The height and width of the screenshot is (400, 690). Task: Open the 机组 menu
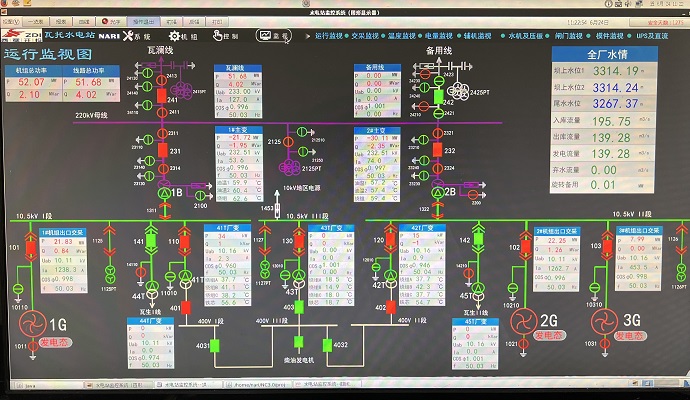pos(185,36)
